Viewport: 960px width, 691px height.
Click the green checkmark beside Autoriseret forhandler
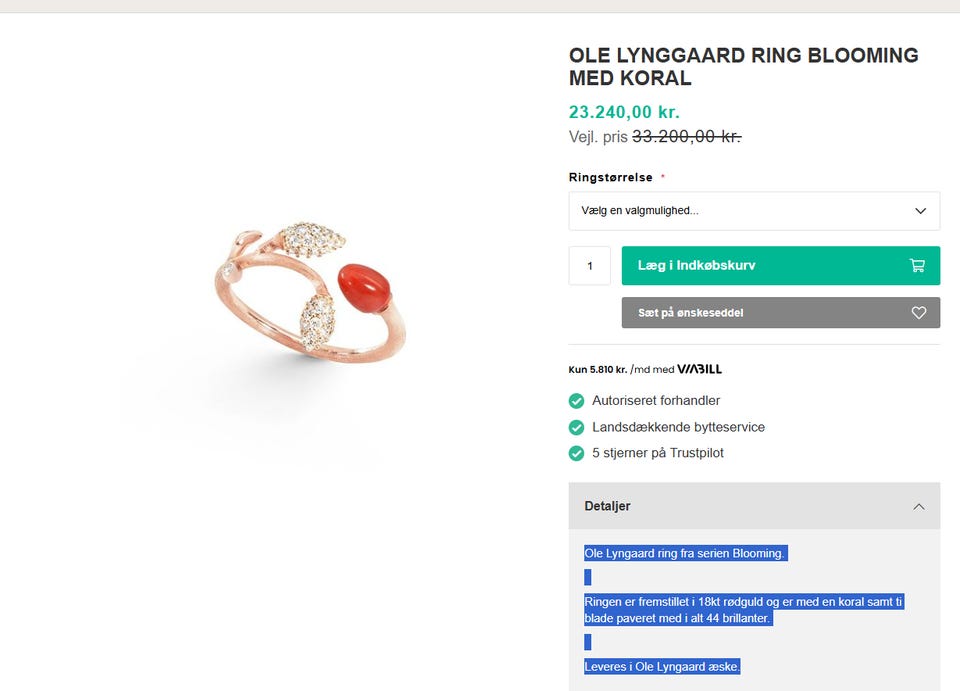576,400
